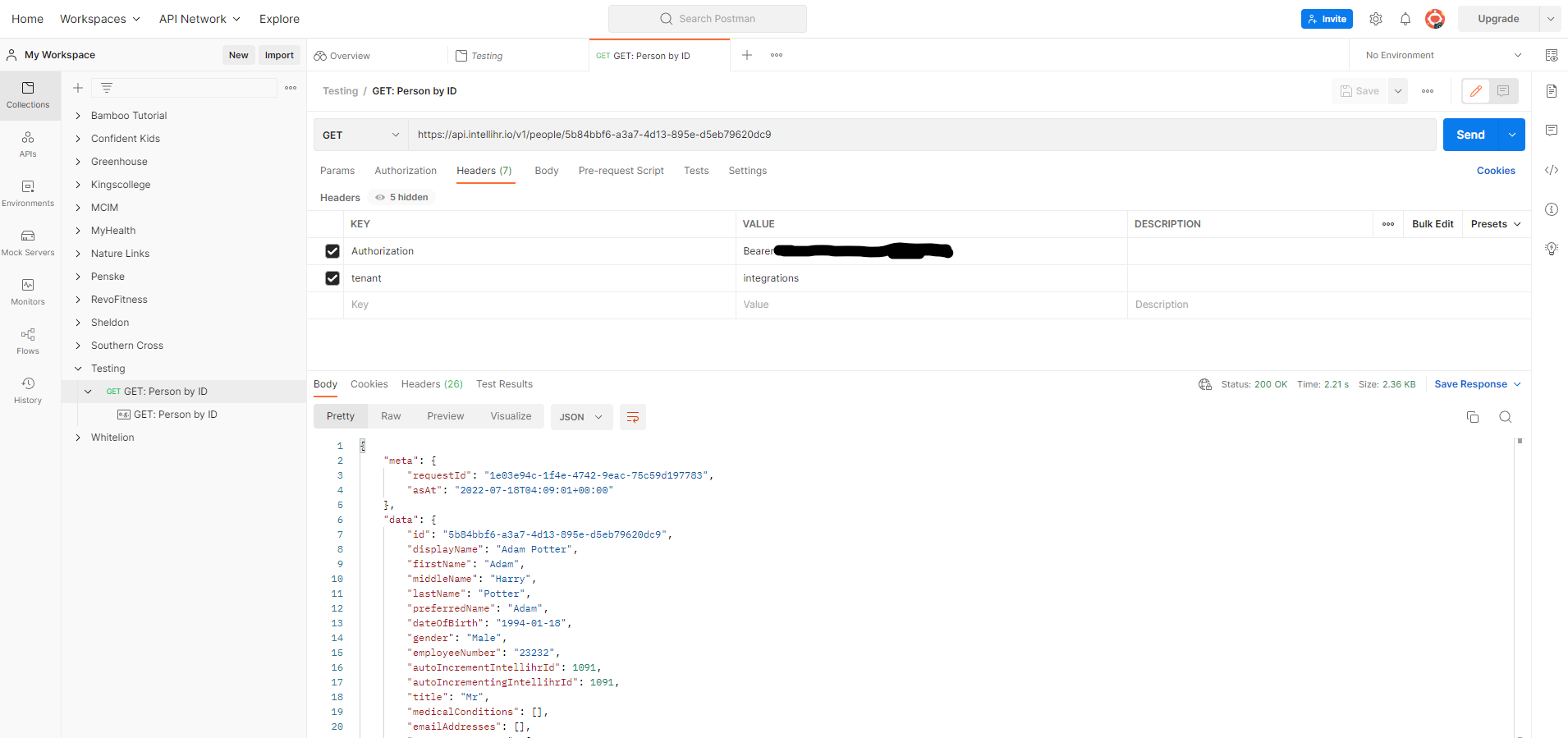The height and width of the screenshot is (738, 1568).
Task: Open the Collections sidebar panel
Action: tap(28, 95)
